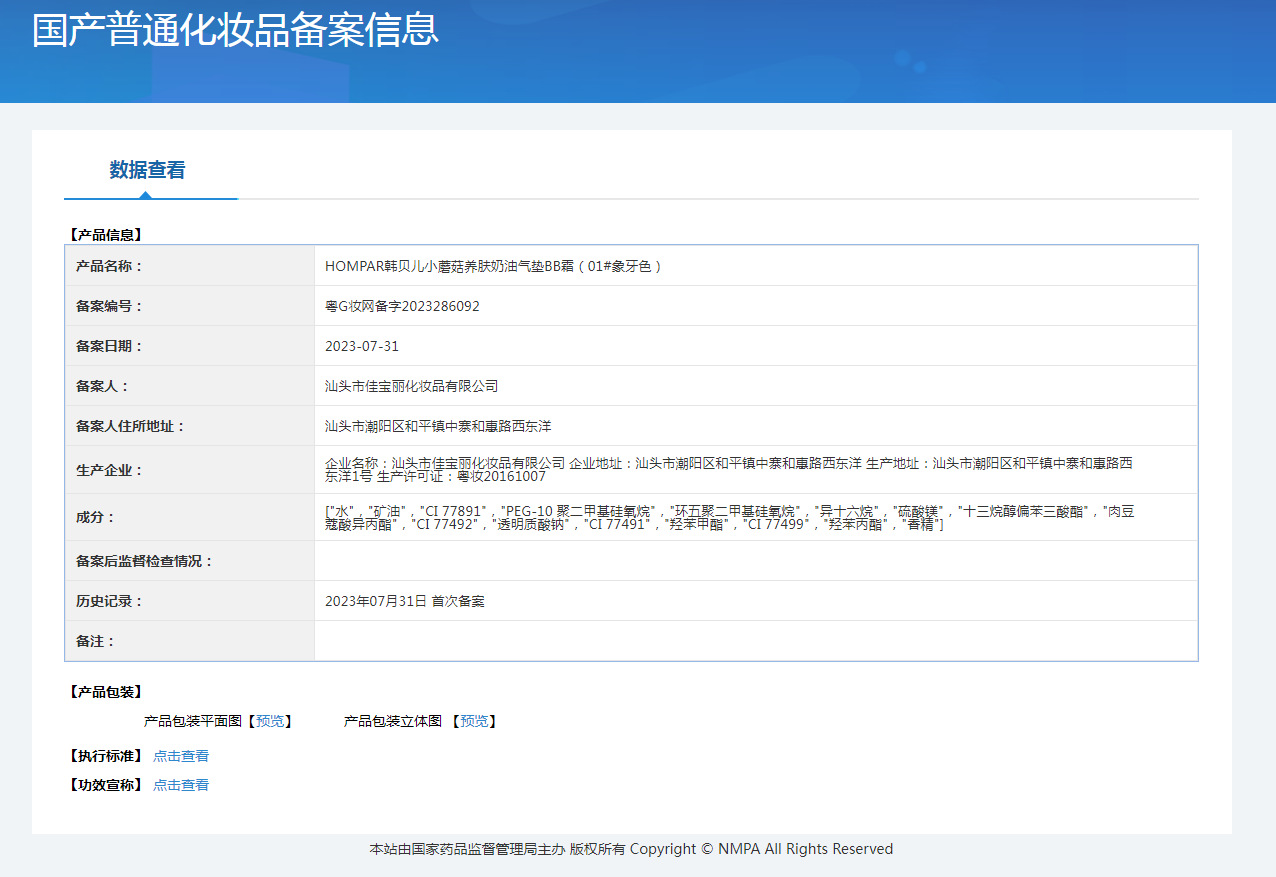Select the footer NMPA copyright text
This screenshot has width=1276, height=877.
(x=631, y=849)
